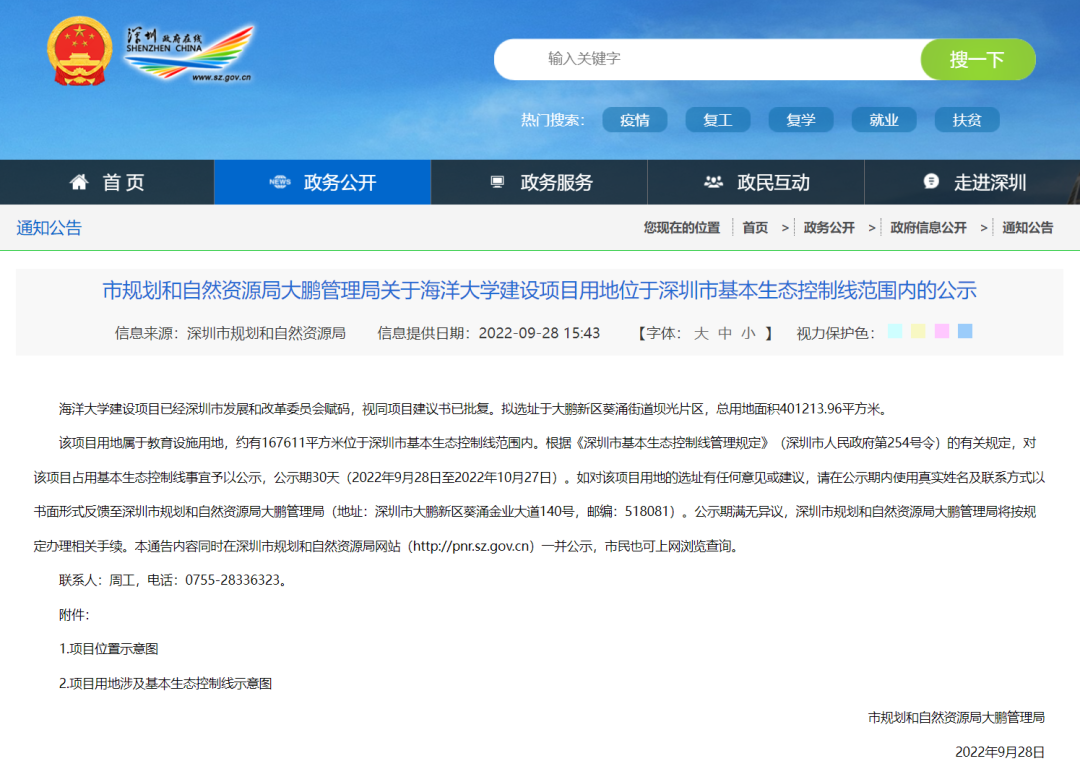The height and width of the screenshot is (782, 1080).
Task: Click the info icon on 走进深圳
Action: [931, 181]
